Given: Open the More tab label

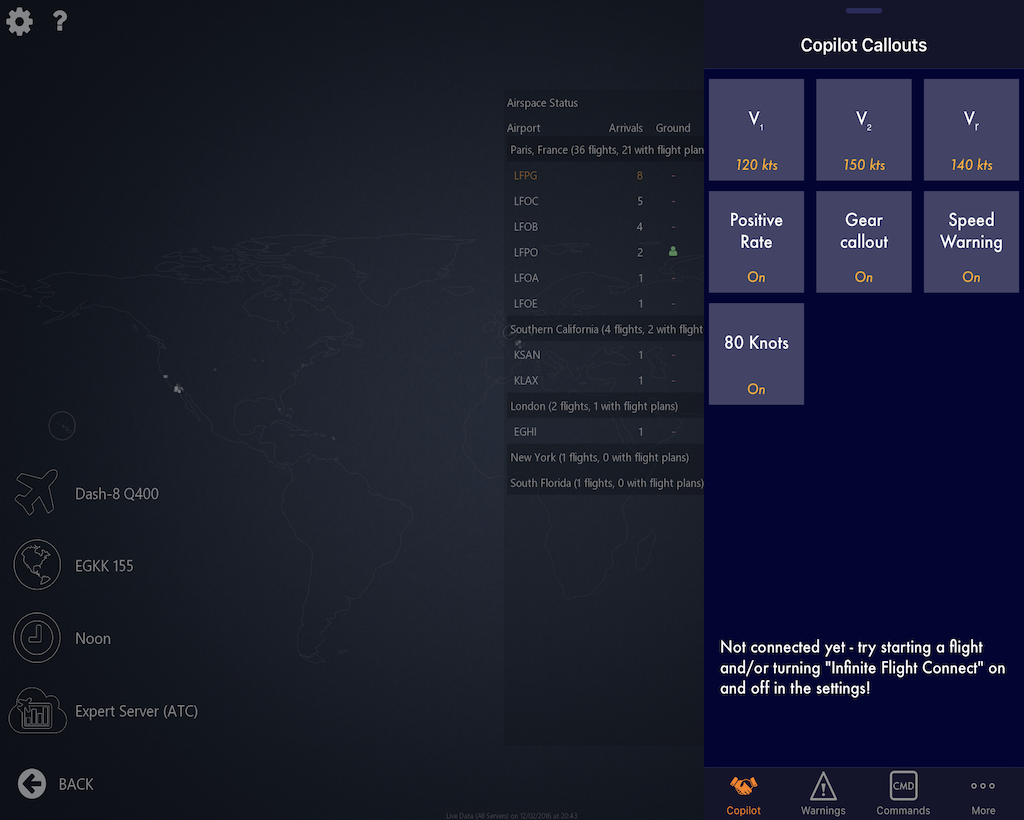Looking at the screenshot, I should pos(983,810).
